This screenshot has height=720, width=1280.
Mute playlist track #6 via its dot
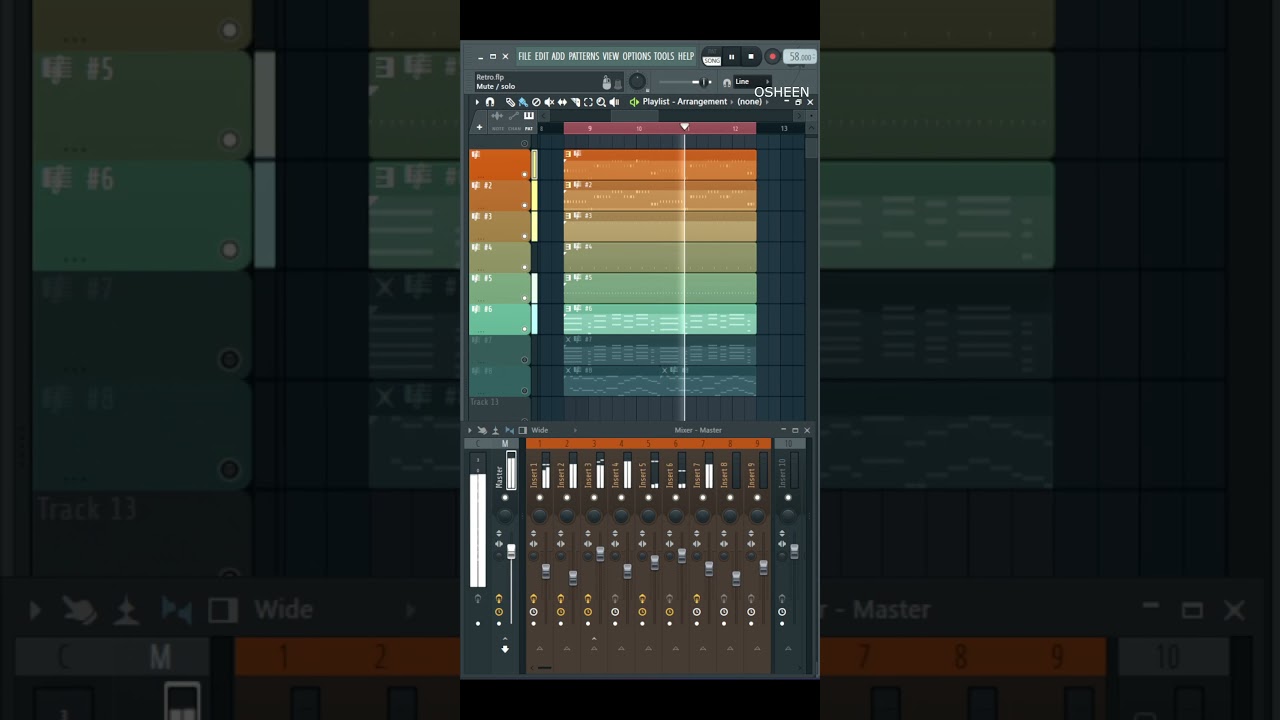(524, 329)
